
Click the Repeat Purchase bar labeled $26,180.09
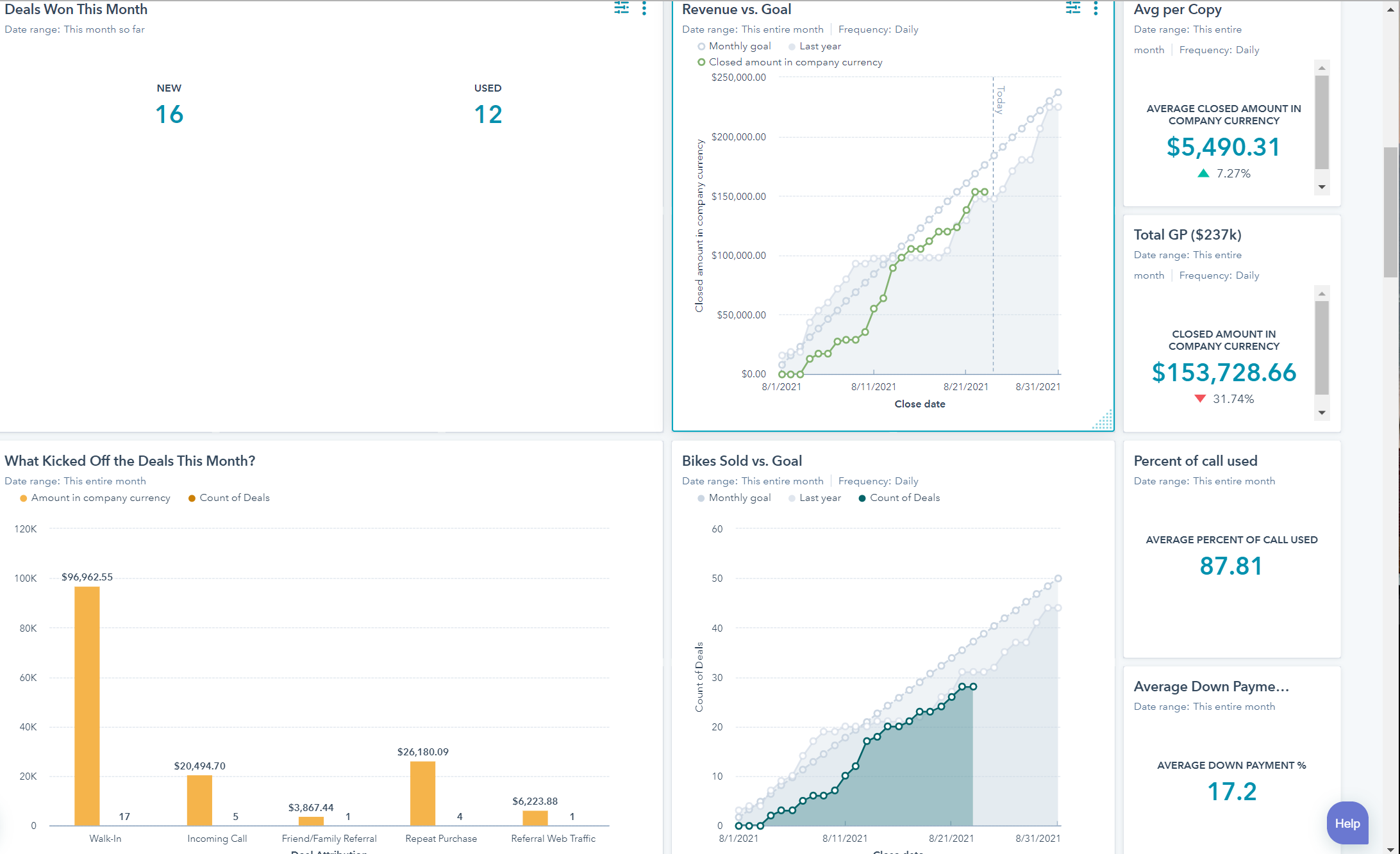click(422, 794)
